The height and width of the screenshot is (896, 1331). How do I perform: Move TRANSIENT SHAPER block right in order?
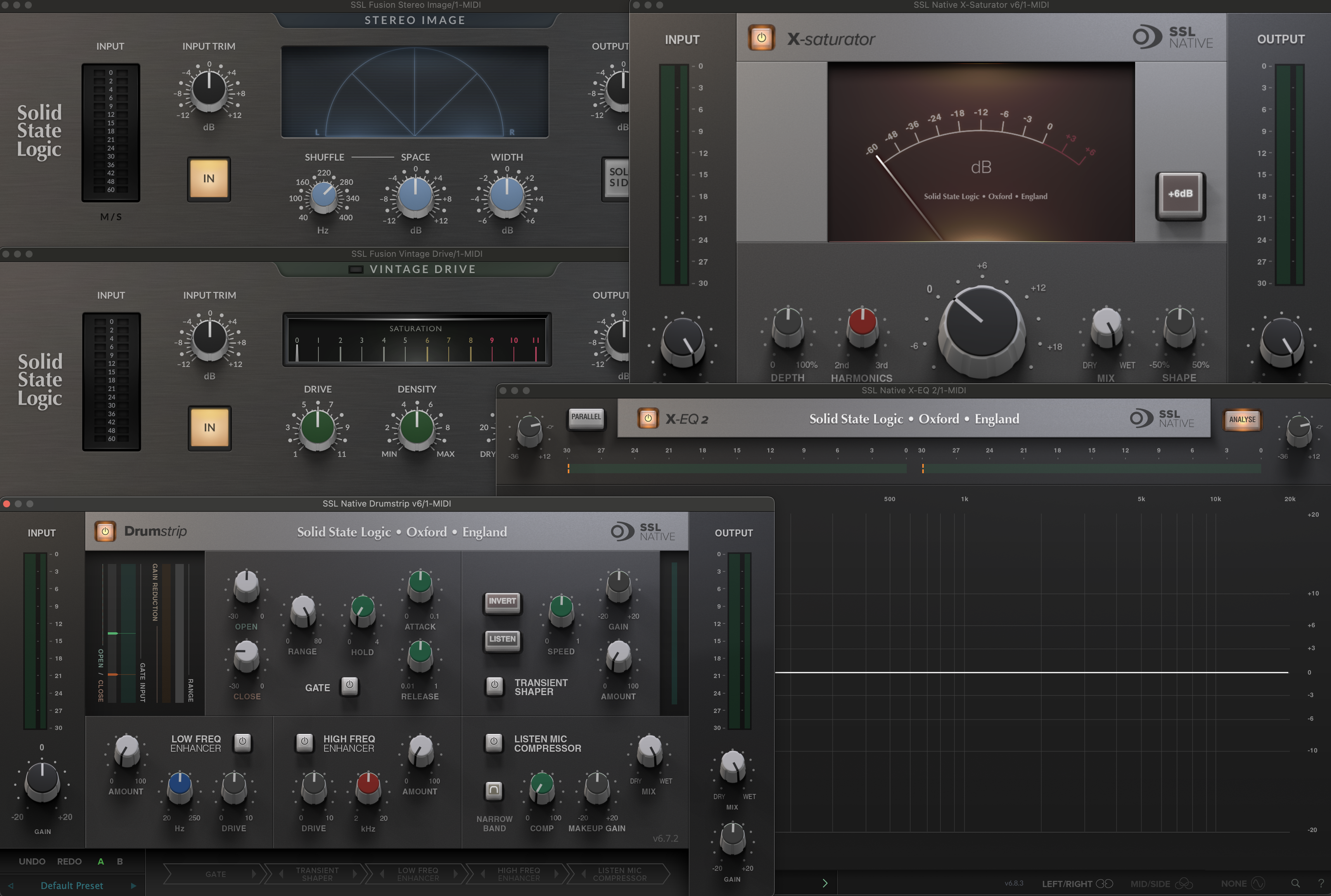click(x=355, y=874)
